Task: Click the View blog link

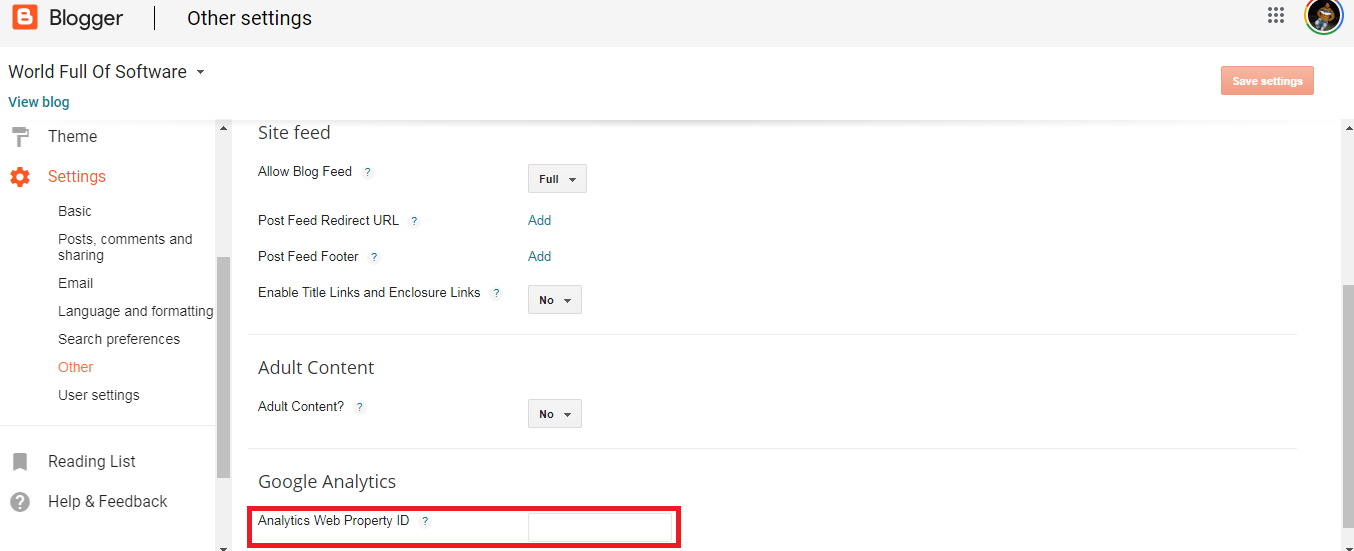Action: tap(39, 102)
